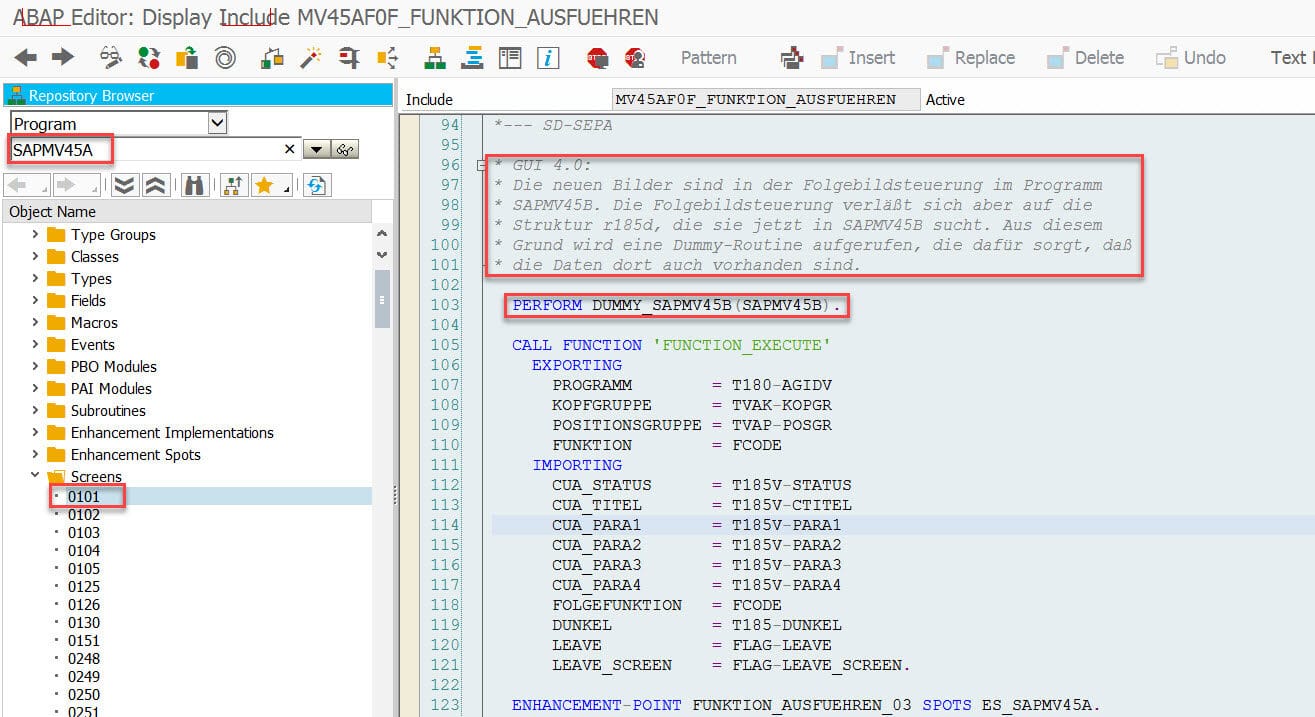Set a session breakpoint with stop icon
The height and width of the screenshot is (717, 1315).
[x=598, y=58]
